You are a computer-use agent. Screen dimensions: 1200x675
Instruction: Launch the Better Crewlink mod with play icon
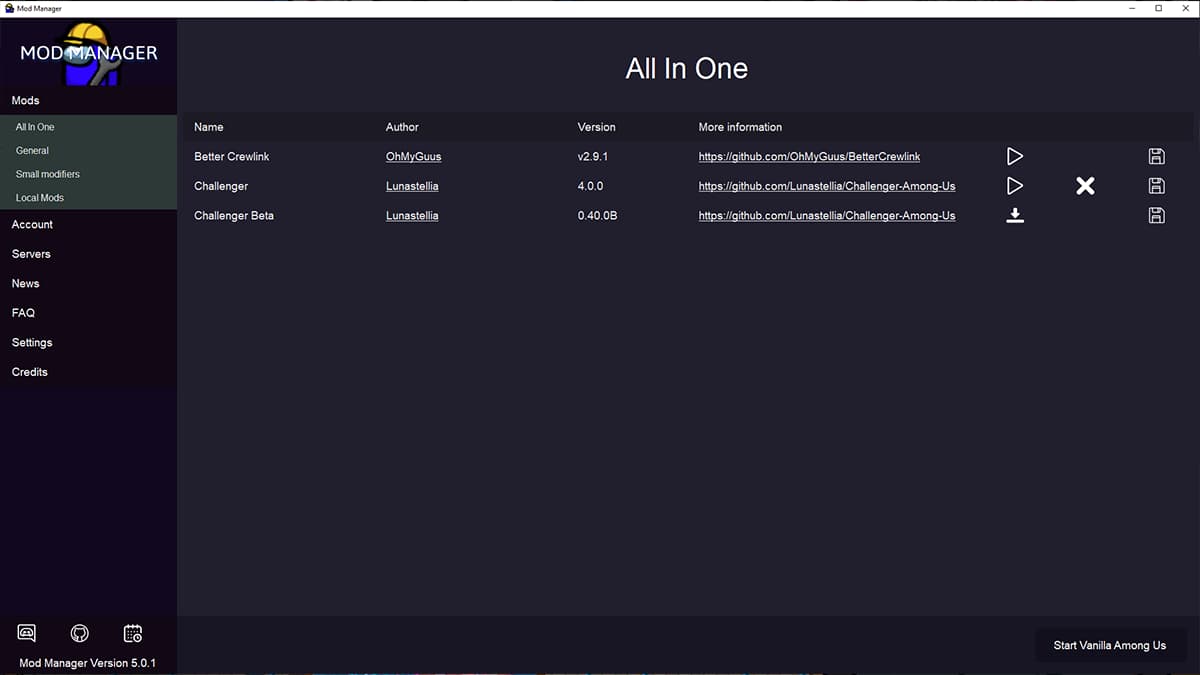[x=1015, y=156]
